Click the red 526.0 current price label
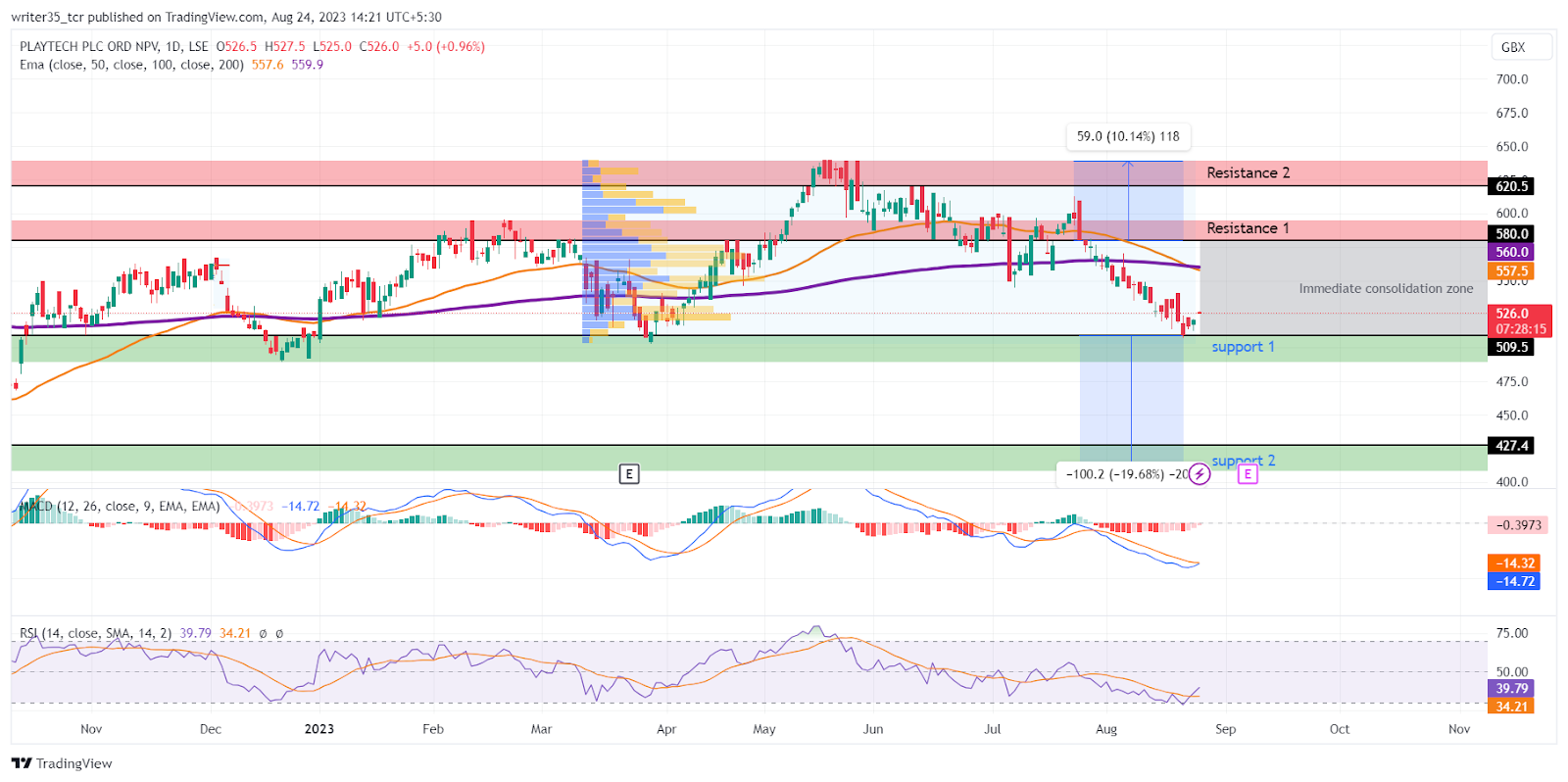 click(x=1519, y=320)
